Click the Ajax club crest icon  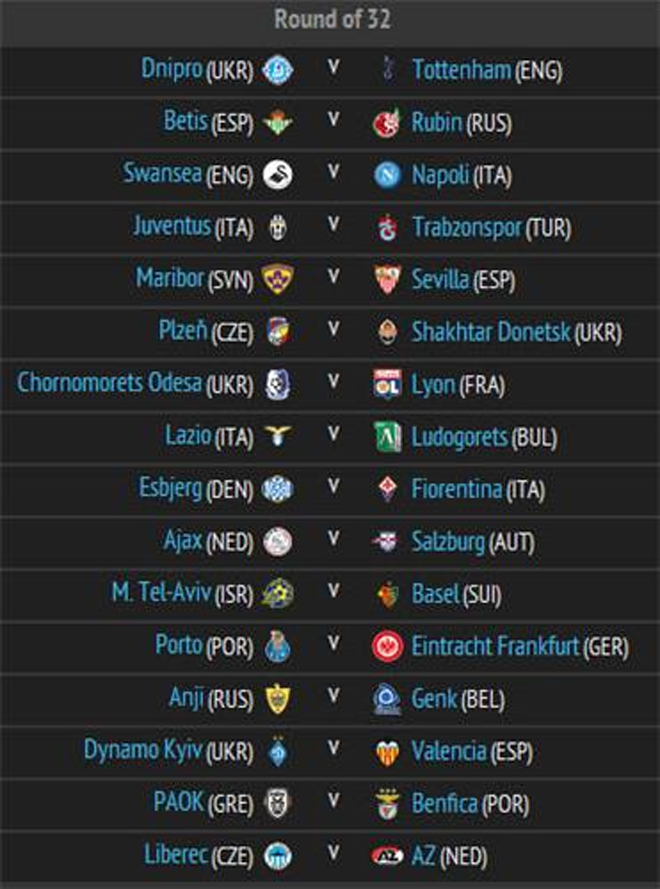277,542
